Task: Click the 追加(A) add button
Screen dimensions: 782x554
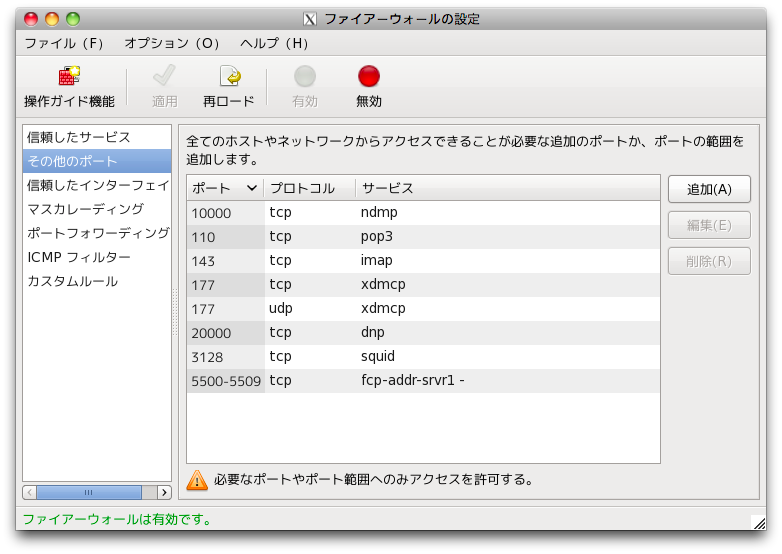Action: pyautogui.click(x=709, y=189)
